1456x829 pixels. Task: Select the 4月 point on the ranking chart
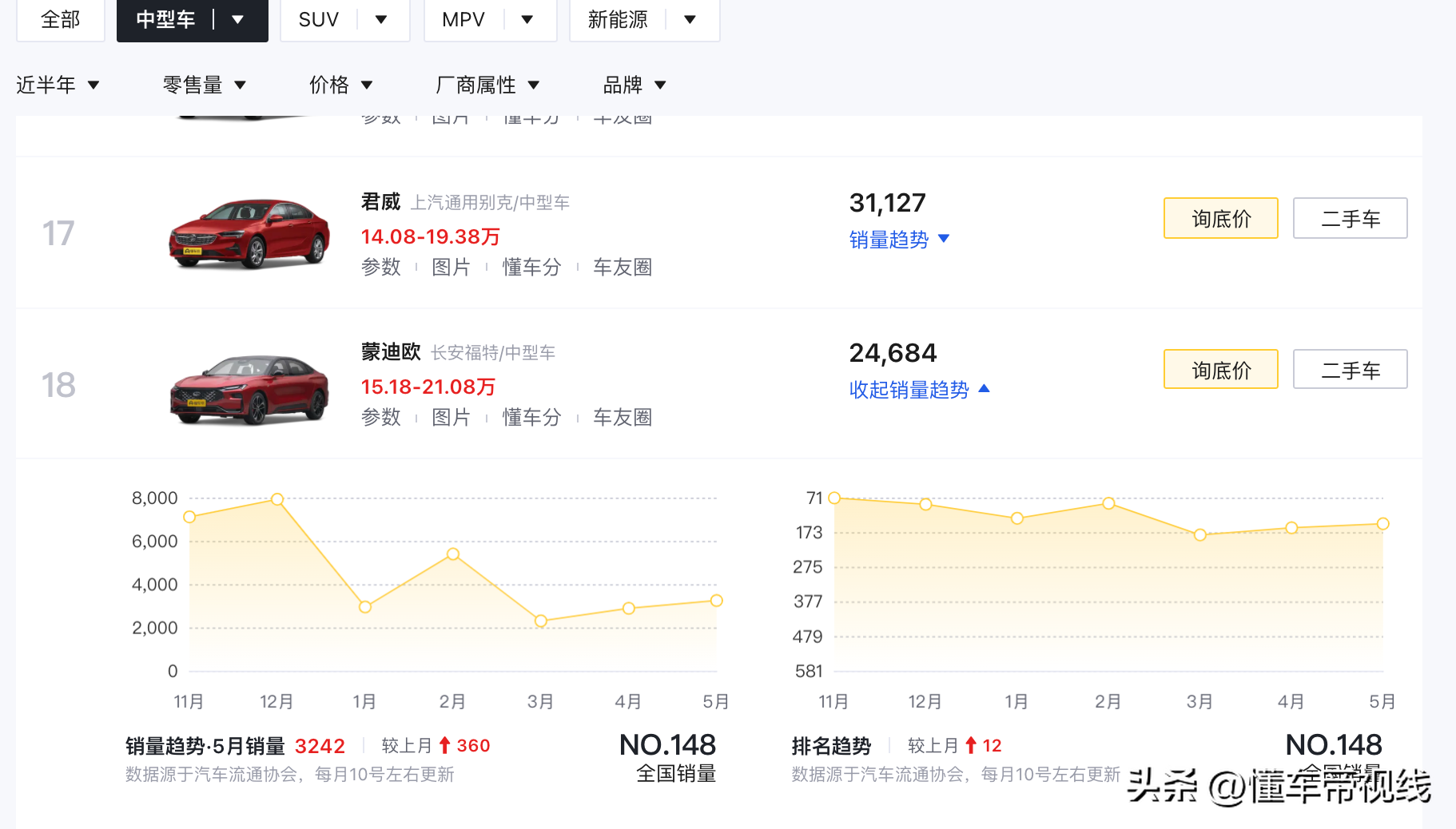click(1291, 528)
